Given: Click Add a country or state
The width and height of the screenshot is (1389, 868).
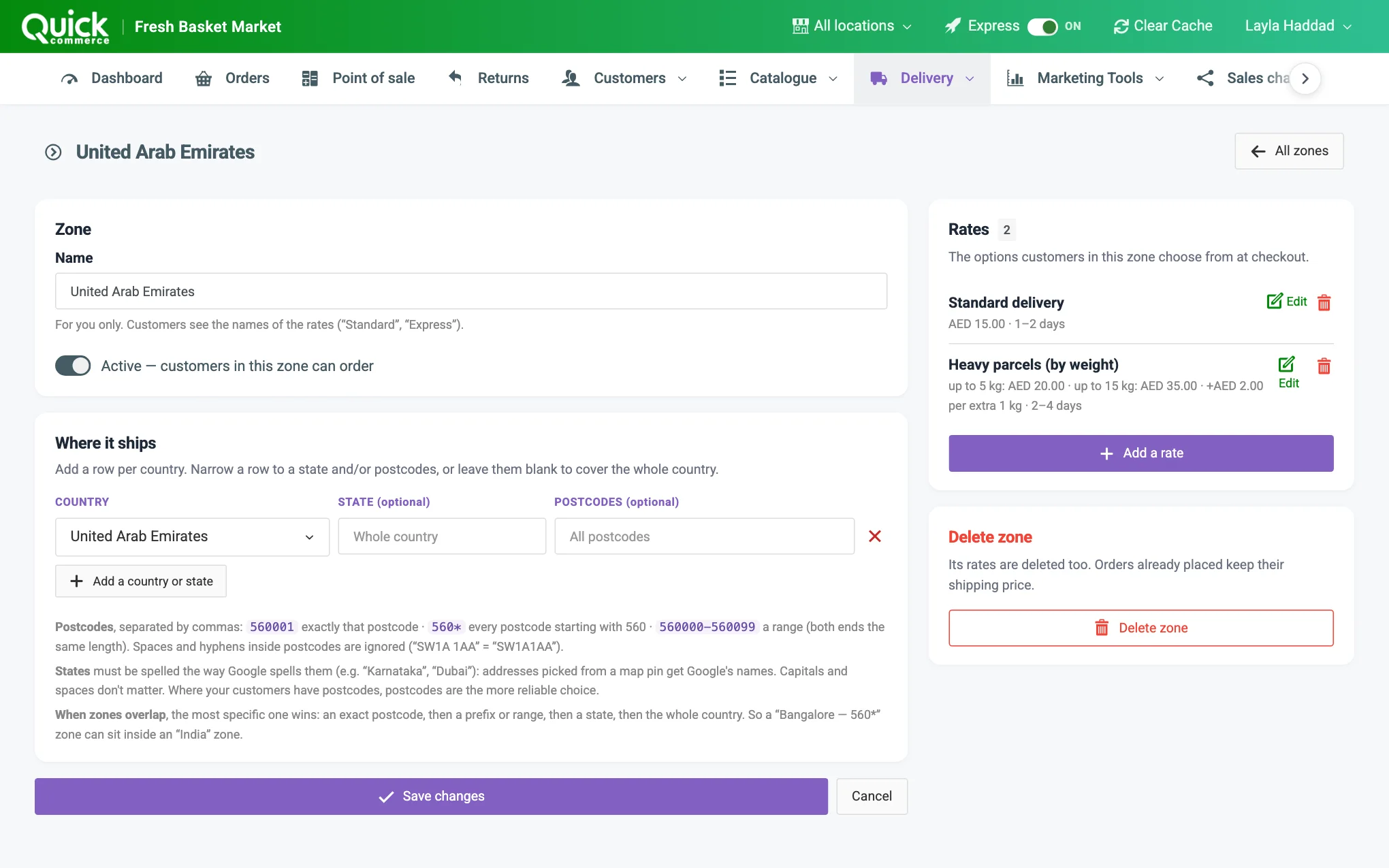Looking at the screenshot, I should (x=141, y=581).
